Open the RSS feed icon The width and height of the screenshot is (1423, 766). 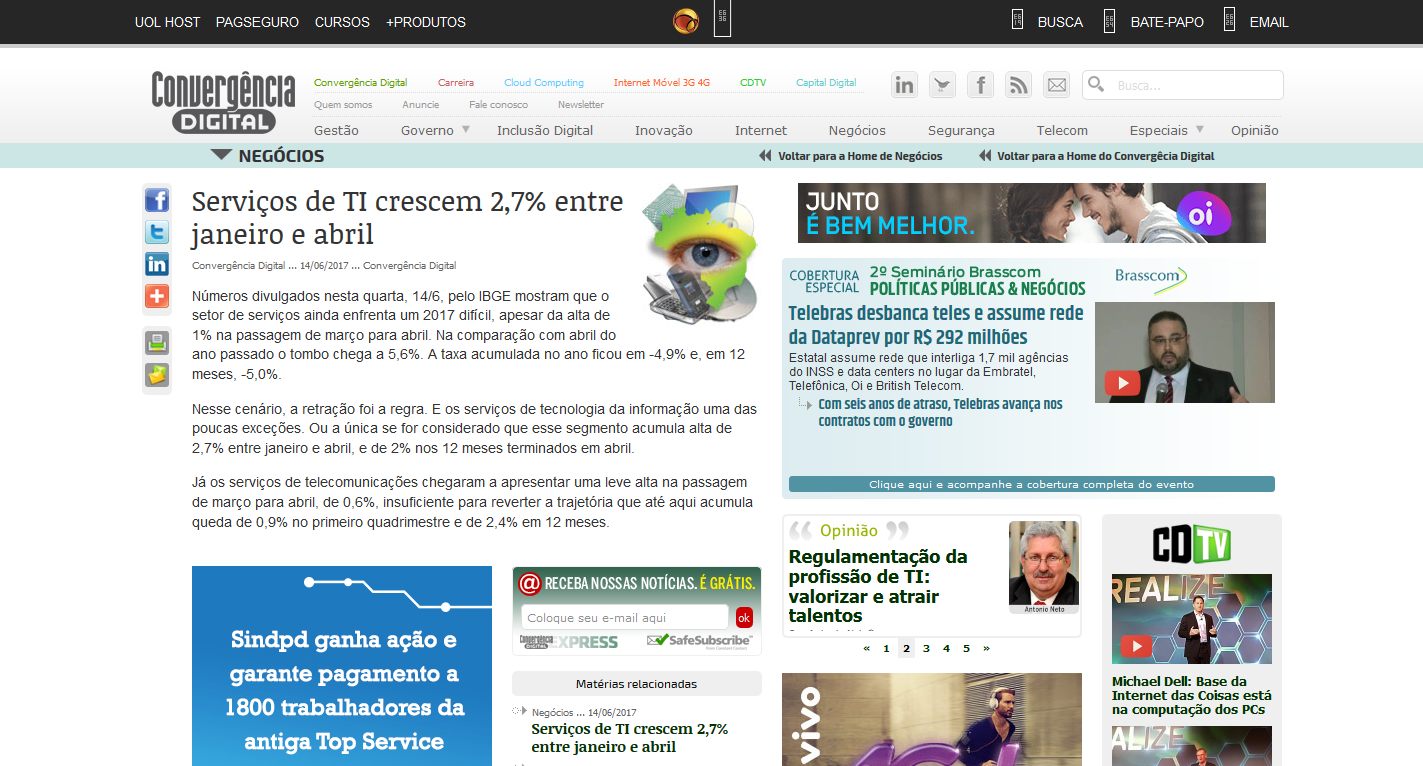pyautogui.click(x=1019, y=85)
